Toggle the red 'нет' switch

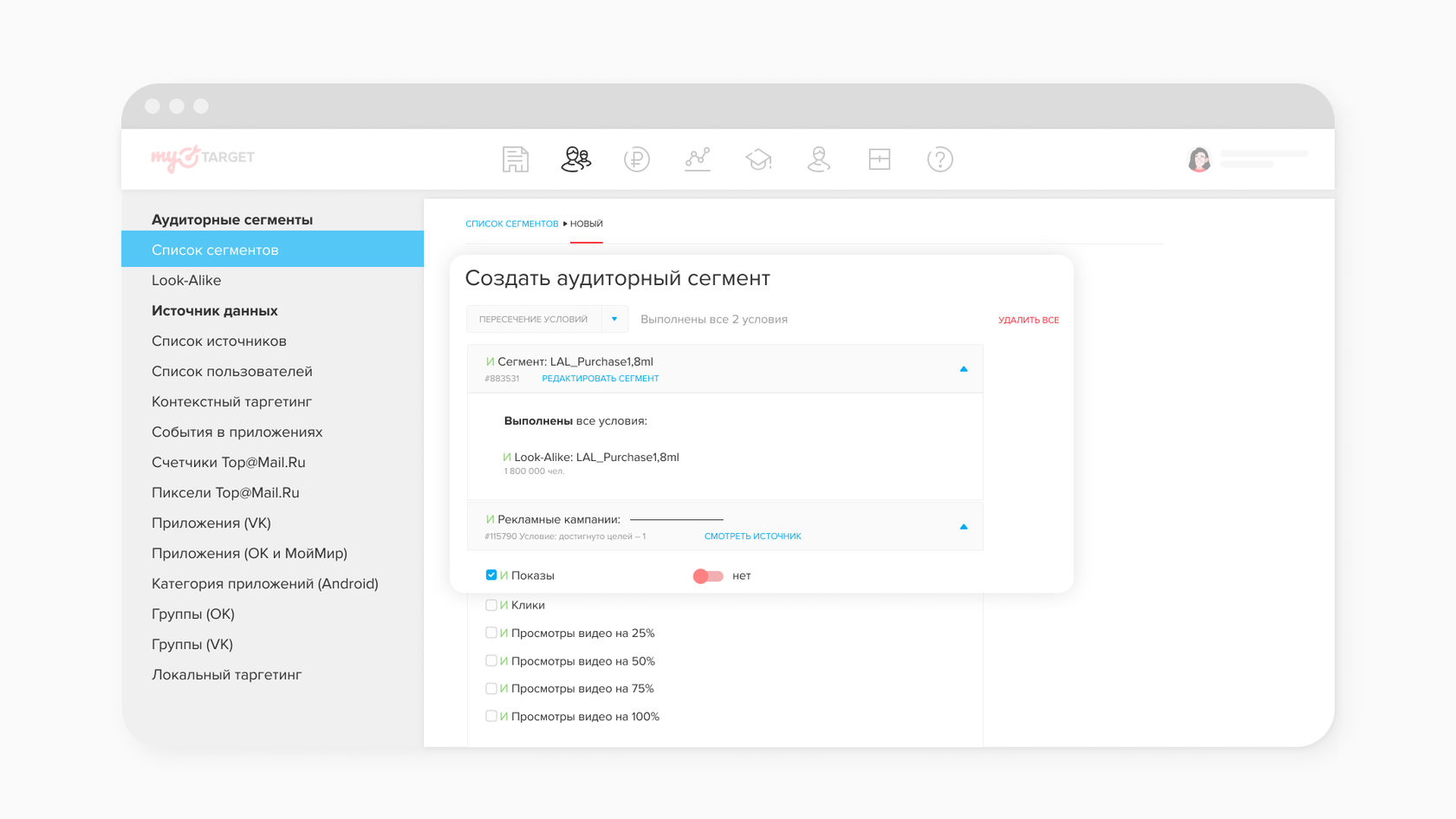[708, 576]
